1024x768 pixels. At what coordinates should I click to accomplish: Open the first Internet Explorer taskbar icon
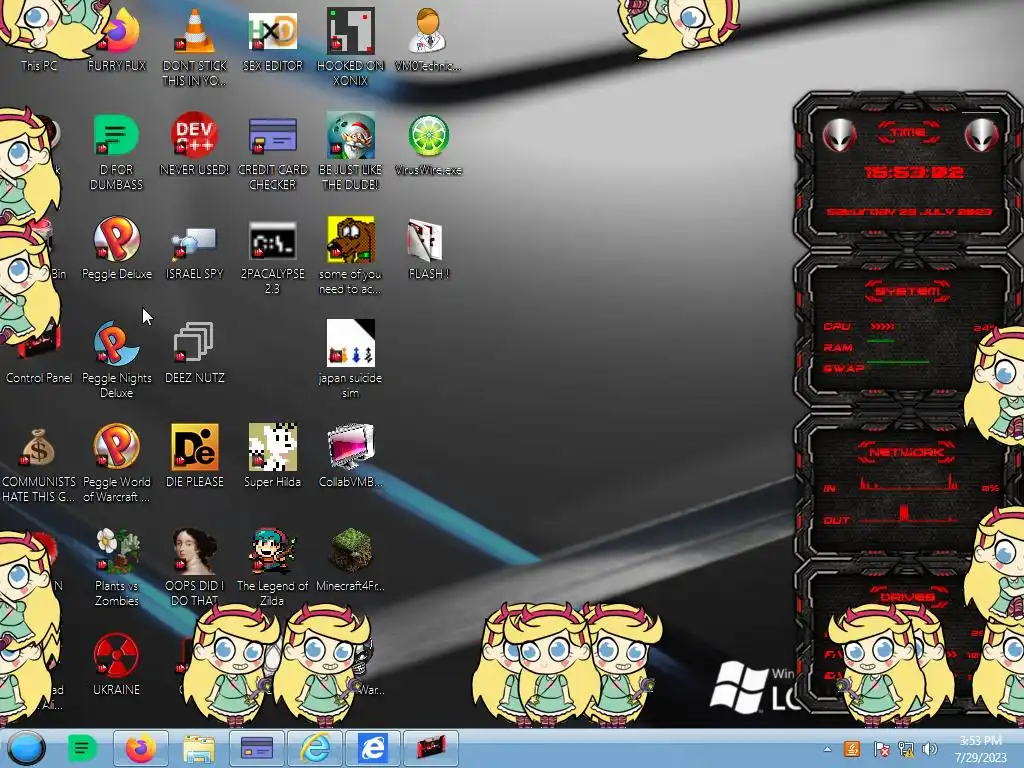(315, 748)
